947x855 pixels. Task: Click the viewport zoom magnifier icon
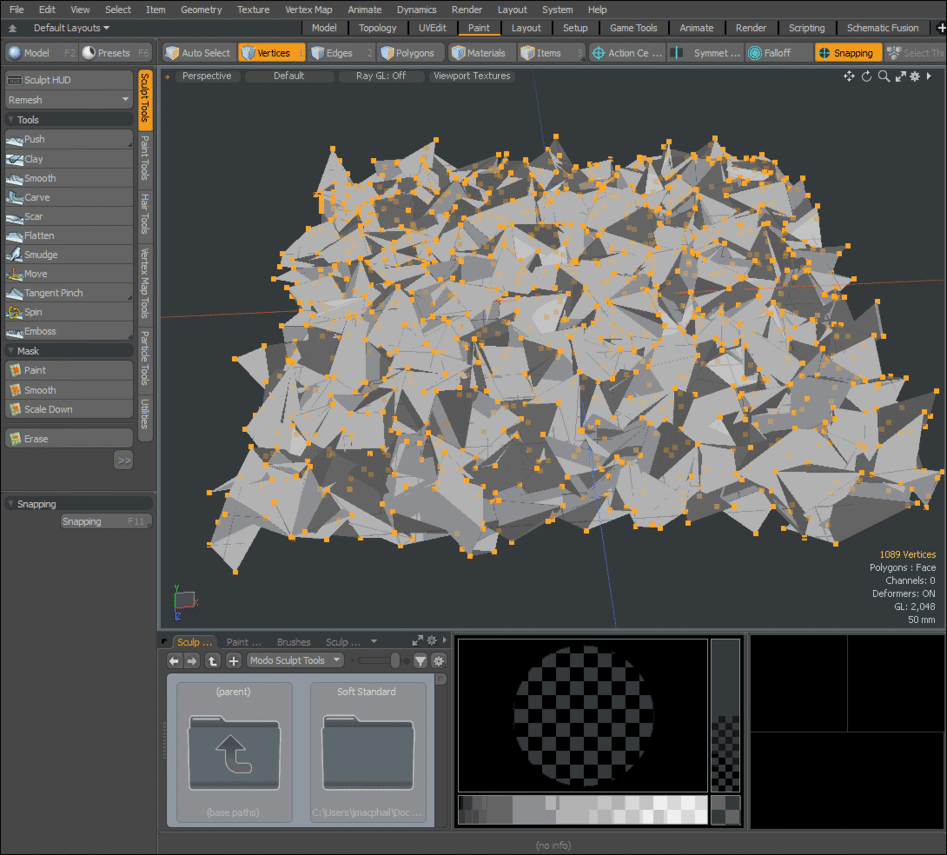pos(884,77)
